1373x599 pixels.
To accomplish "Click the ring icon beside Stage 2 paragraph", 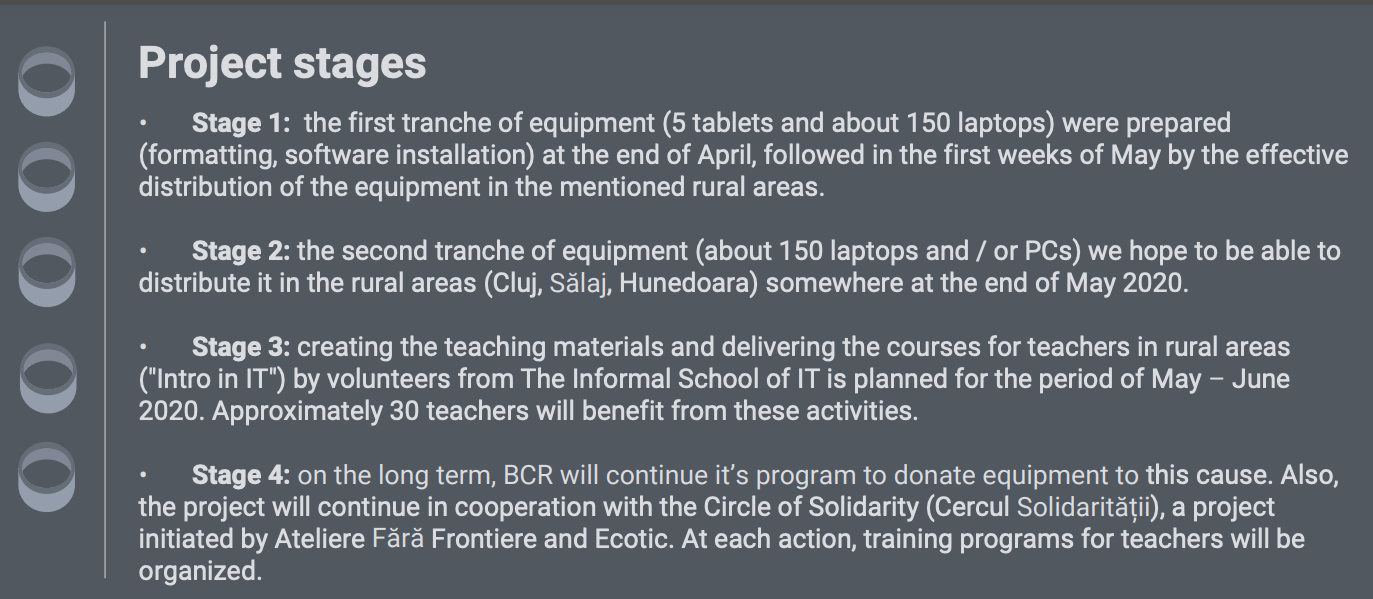I will tap(46, 271).
